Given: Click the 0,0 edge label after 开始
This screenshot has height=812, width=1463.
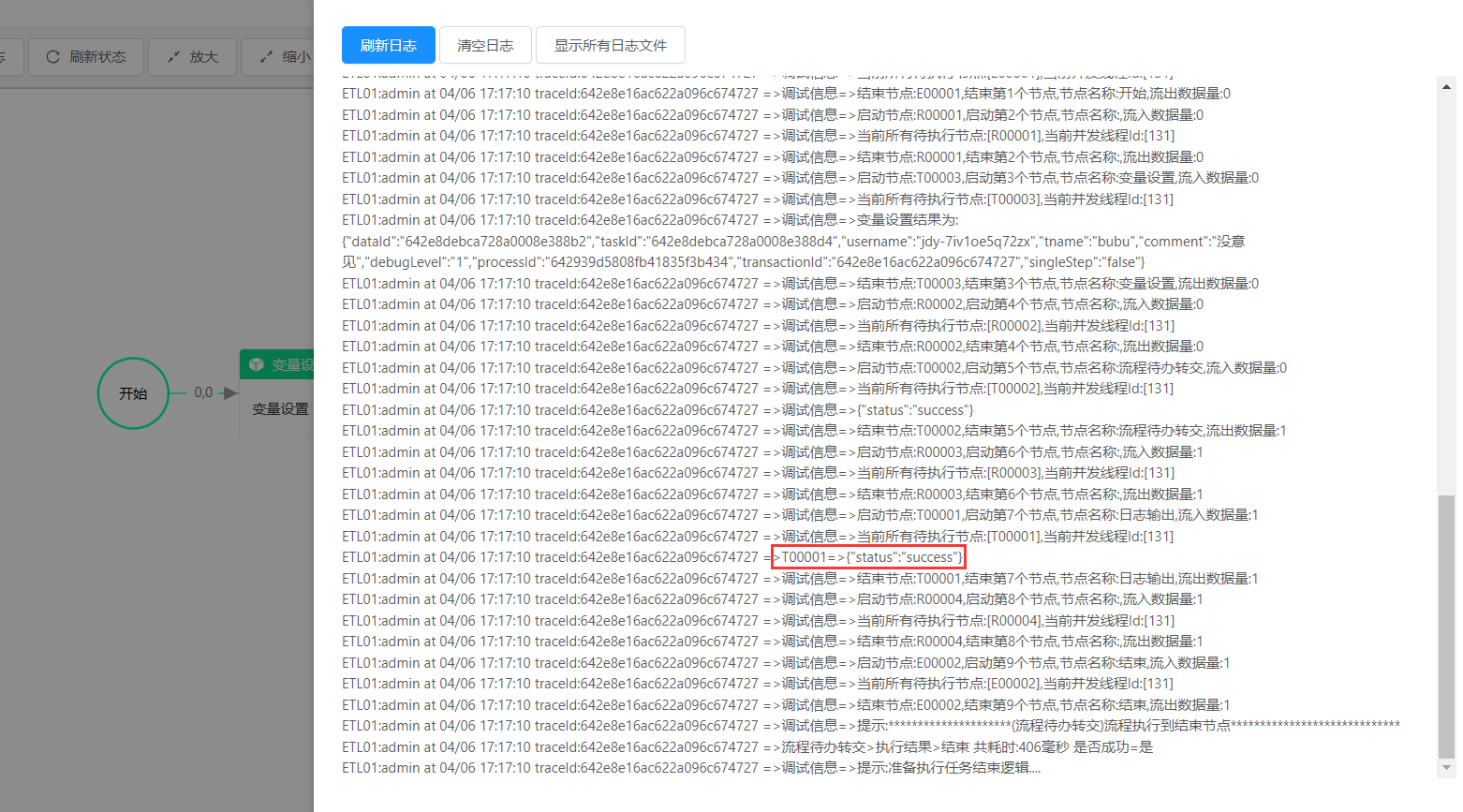Looking at the screenshot, I should 203,392.
